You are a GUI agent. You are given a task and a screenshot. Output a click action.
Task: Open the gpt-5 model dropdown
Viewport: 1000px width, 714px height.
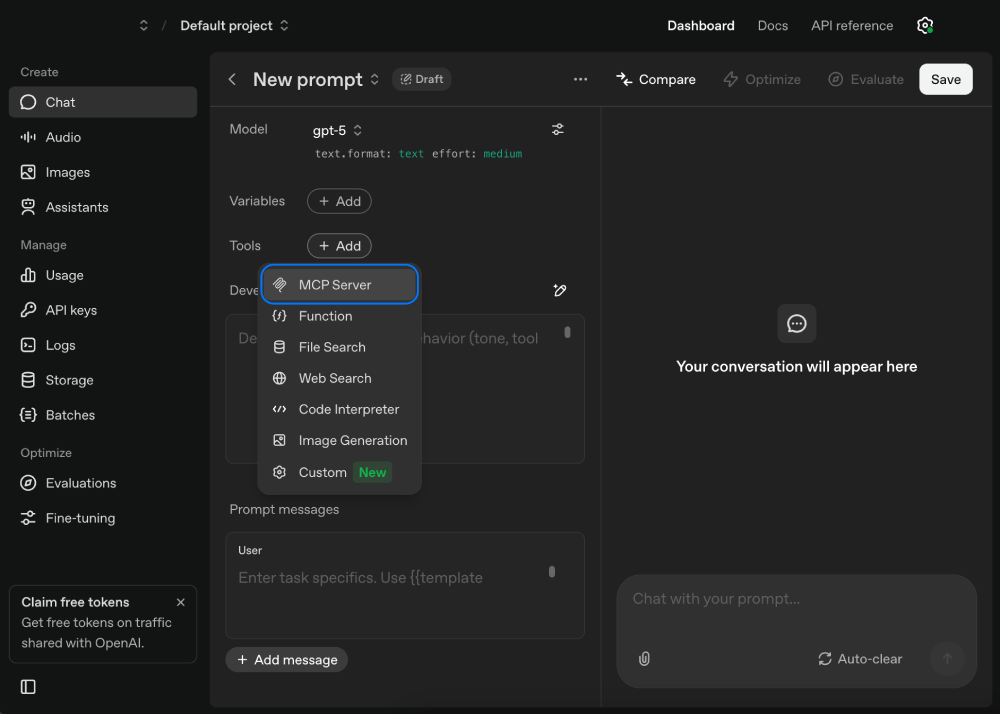pyautogui.click(x=337, y=130)
